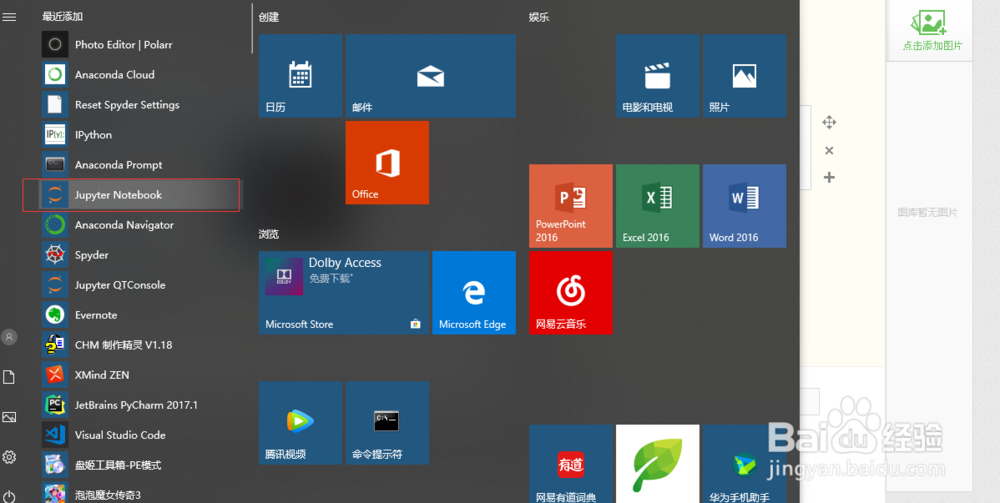The image size is (1000, 503).
Task: Click the 最近添加 list header
Action: [62, 17]
